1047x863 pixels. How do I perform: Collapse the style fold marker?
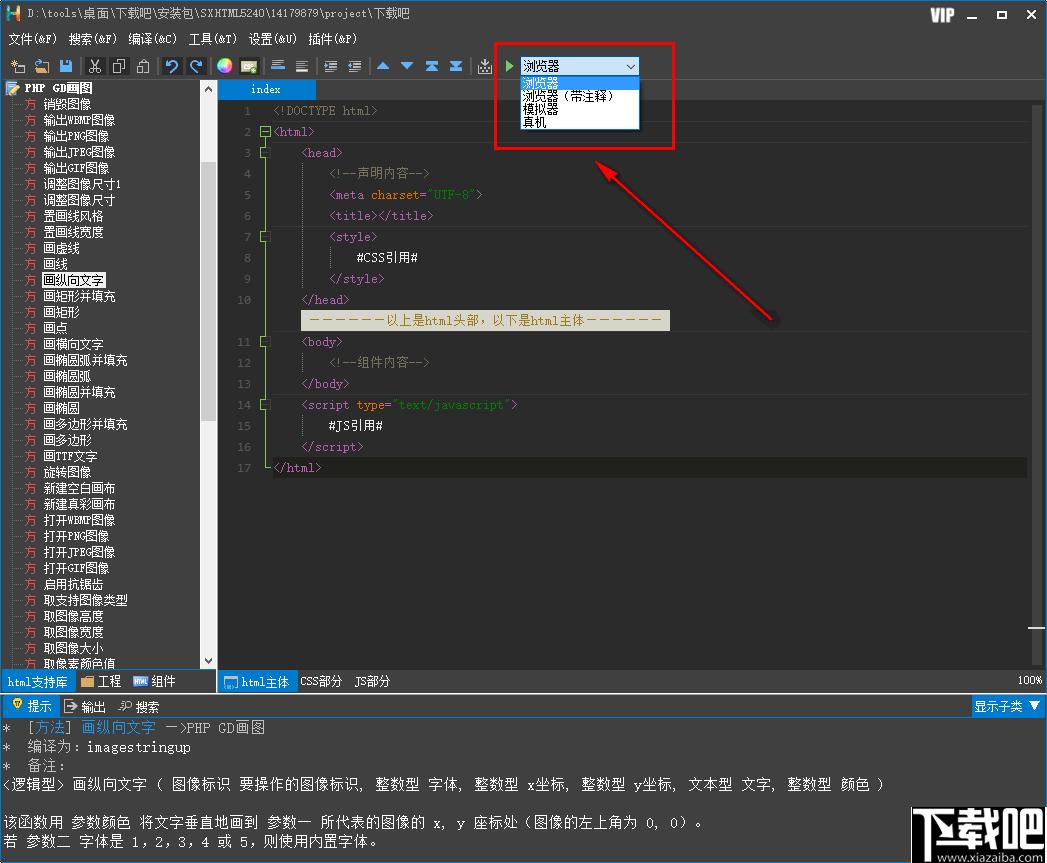(x=265, y=236)
